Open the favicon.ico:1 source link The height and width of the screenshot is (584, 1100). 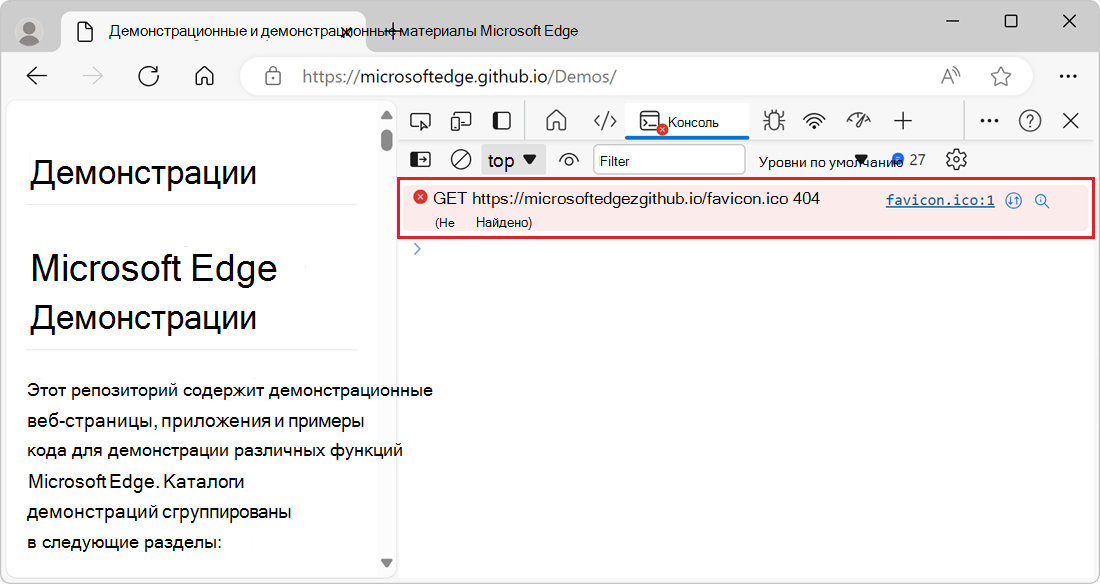pos(939,199)
